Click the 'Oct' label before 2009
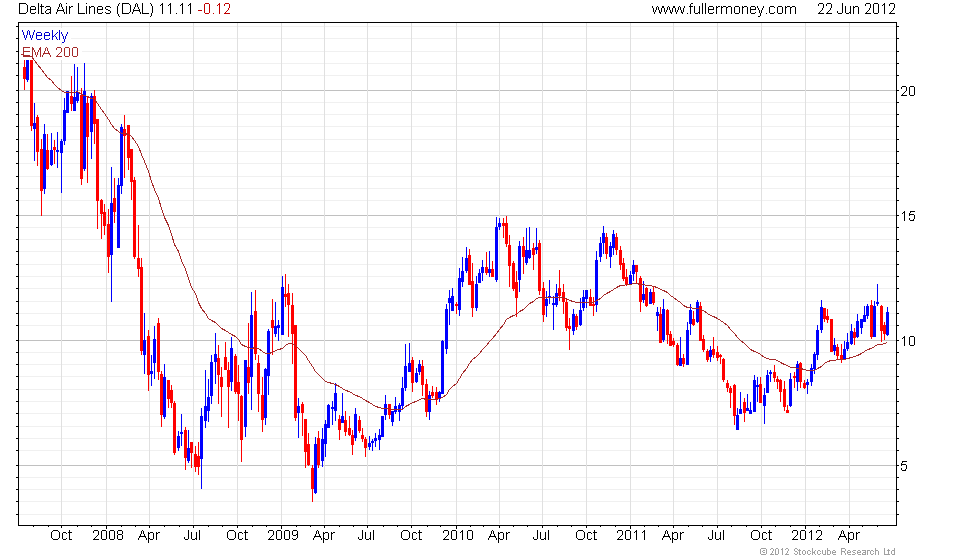This screenshot has height=560, width=980. (x=237, y=536)
